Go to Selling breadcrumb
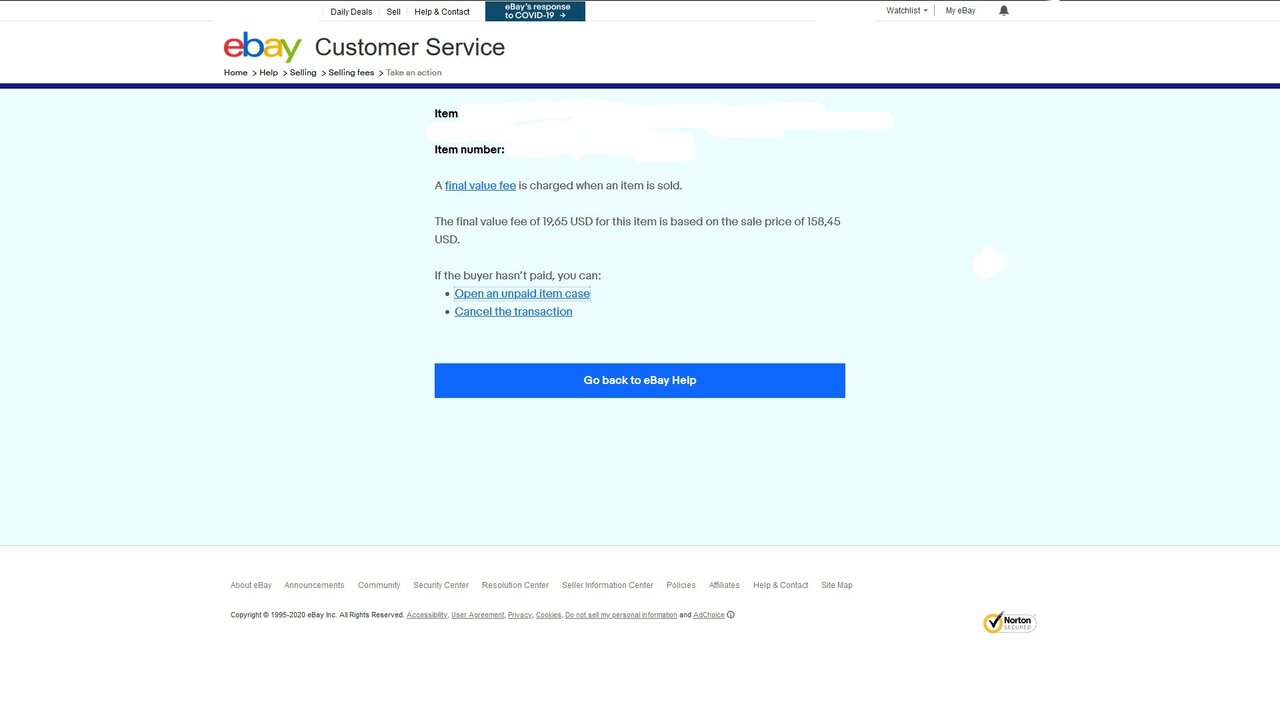This screenshot has height=720, width=1280. click(x=303, y=73)
